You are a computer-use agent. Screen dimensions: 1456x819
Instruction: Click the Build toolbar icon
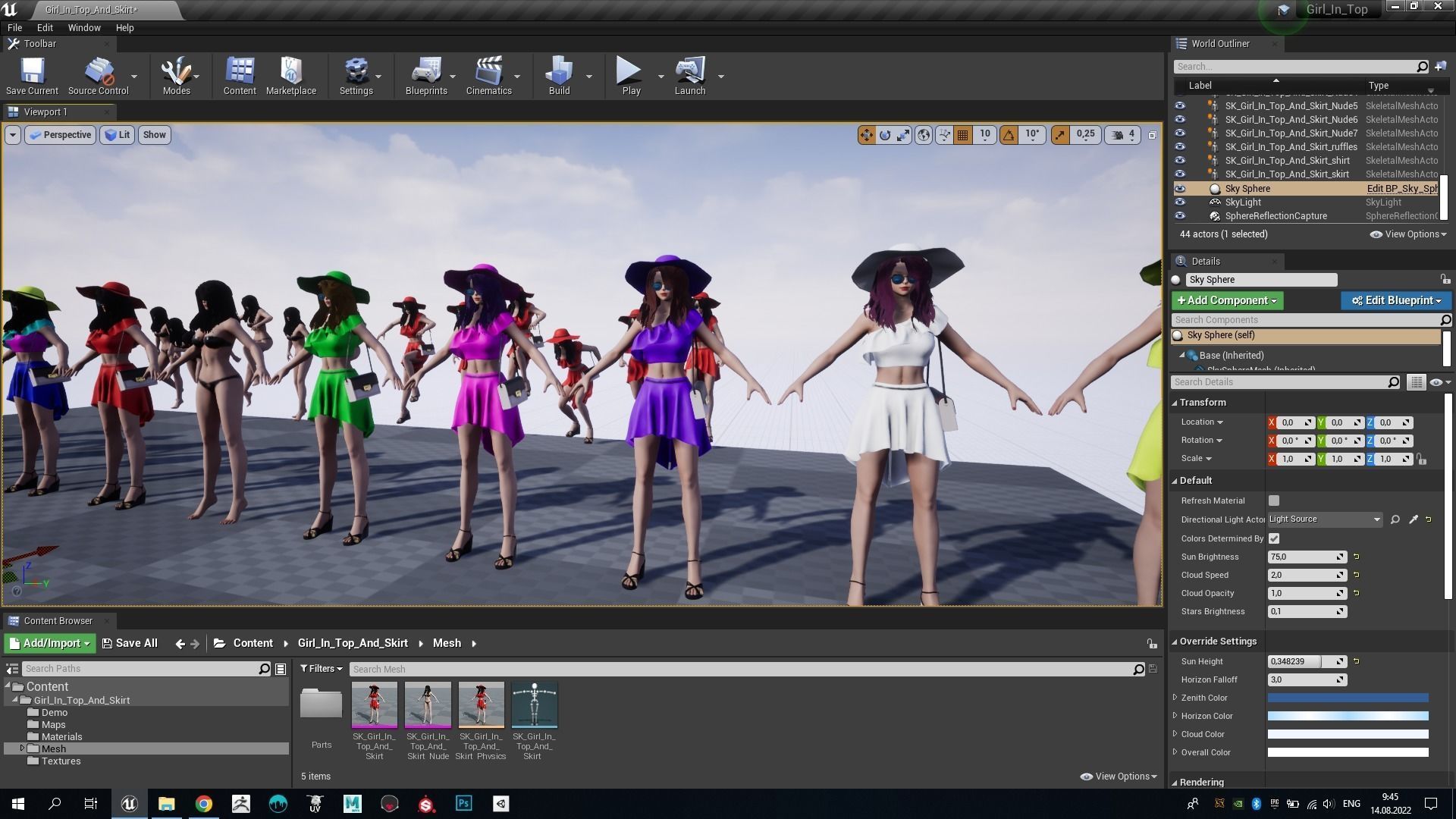pyautogui.click(x=559, y=72)
